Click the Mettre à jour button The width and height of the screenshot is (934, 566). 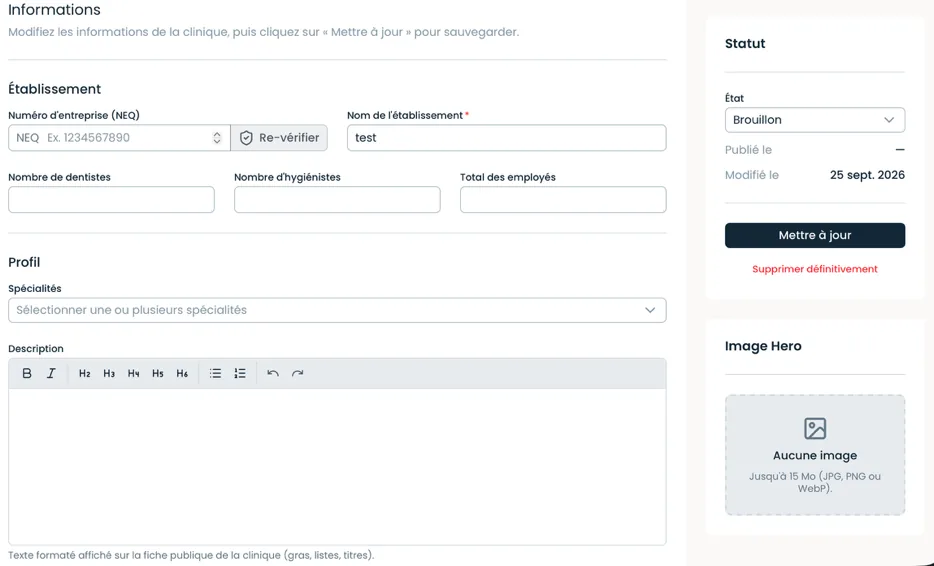point(815,235)
